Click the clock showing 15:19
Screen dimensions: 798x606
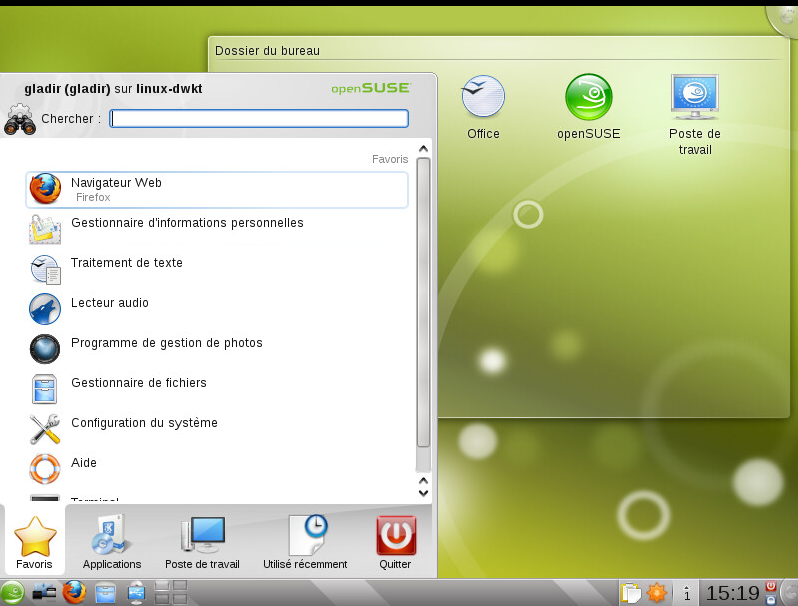point(732,593)
